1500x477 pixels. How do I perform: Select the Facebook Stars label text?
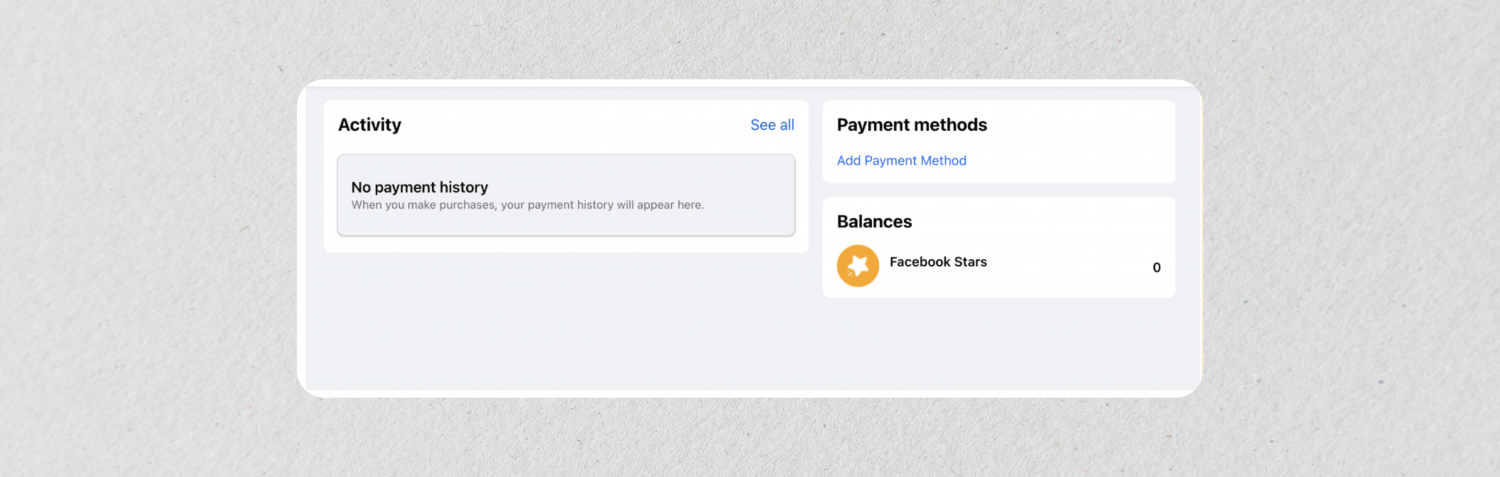pyautogui.click(x=938, y=262)
